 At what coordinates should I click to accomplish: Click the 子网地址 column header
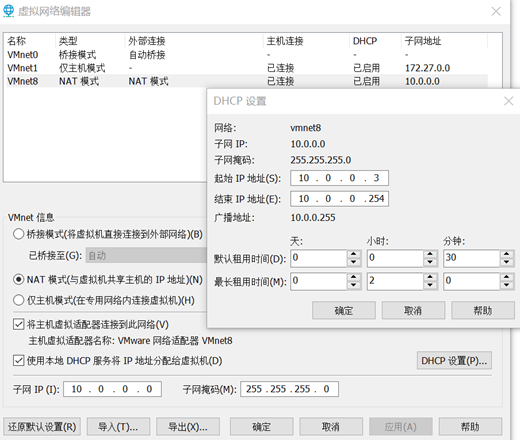[444, 41]
